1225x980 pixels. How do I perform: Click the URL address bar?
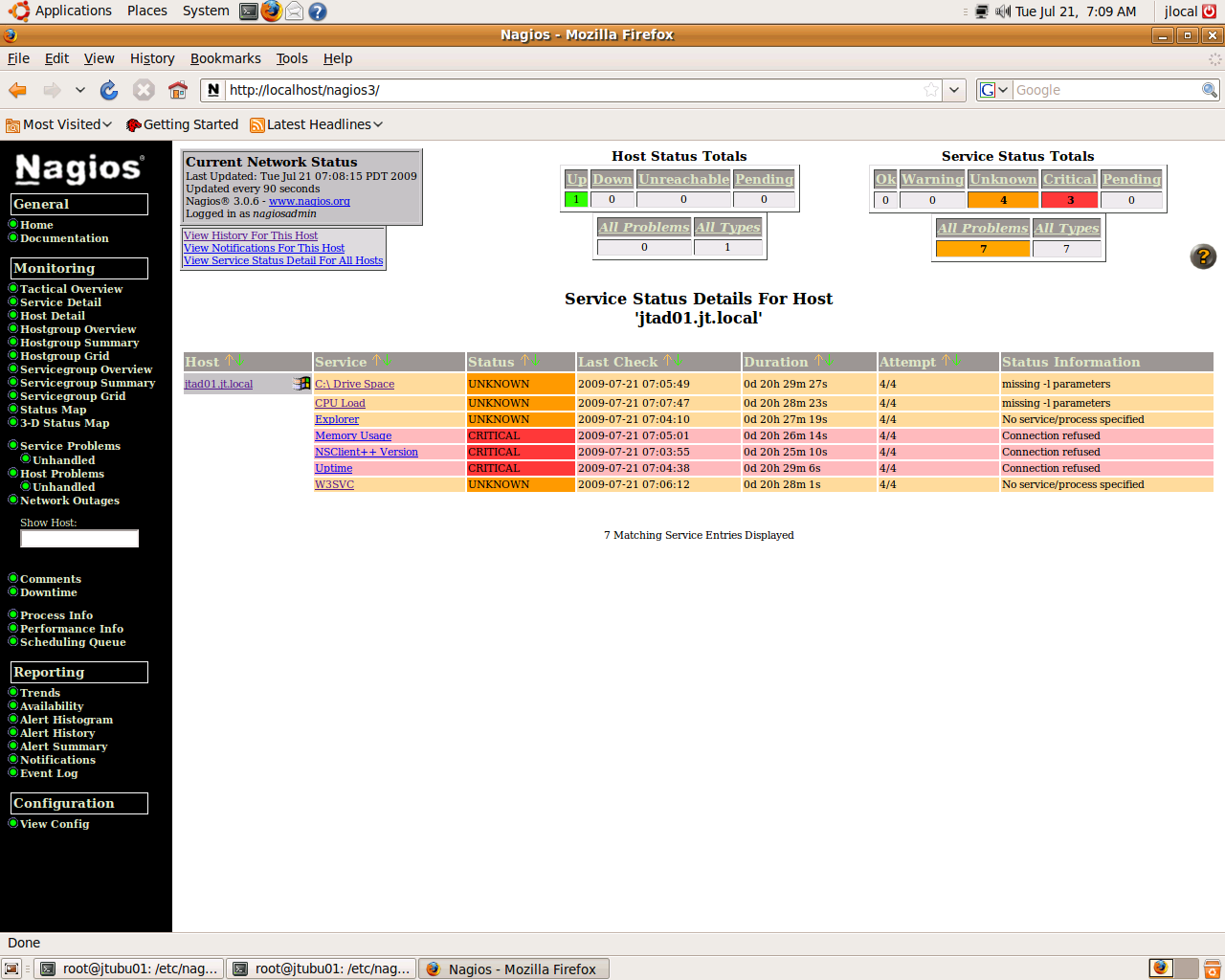(x=572, y=90)
